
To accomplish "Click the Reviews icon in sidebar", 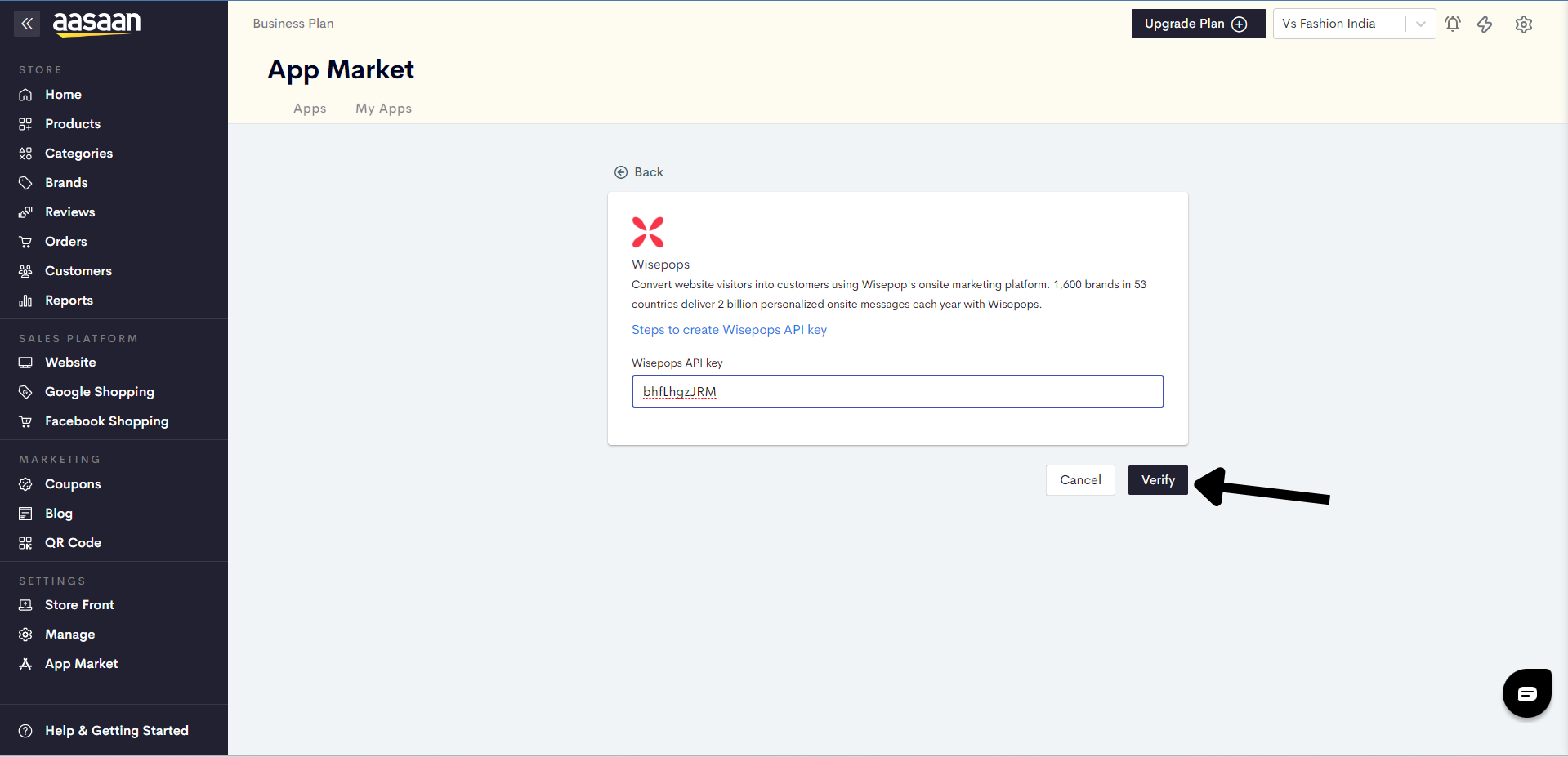I will (25, 212).
